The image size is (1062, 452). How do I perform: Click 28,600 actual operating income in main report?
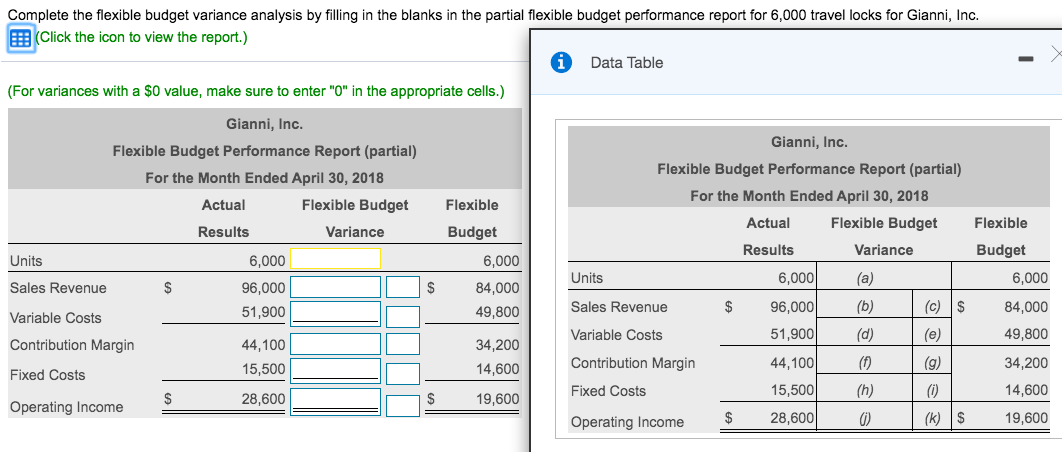click(263, 400)
